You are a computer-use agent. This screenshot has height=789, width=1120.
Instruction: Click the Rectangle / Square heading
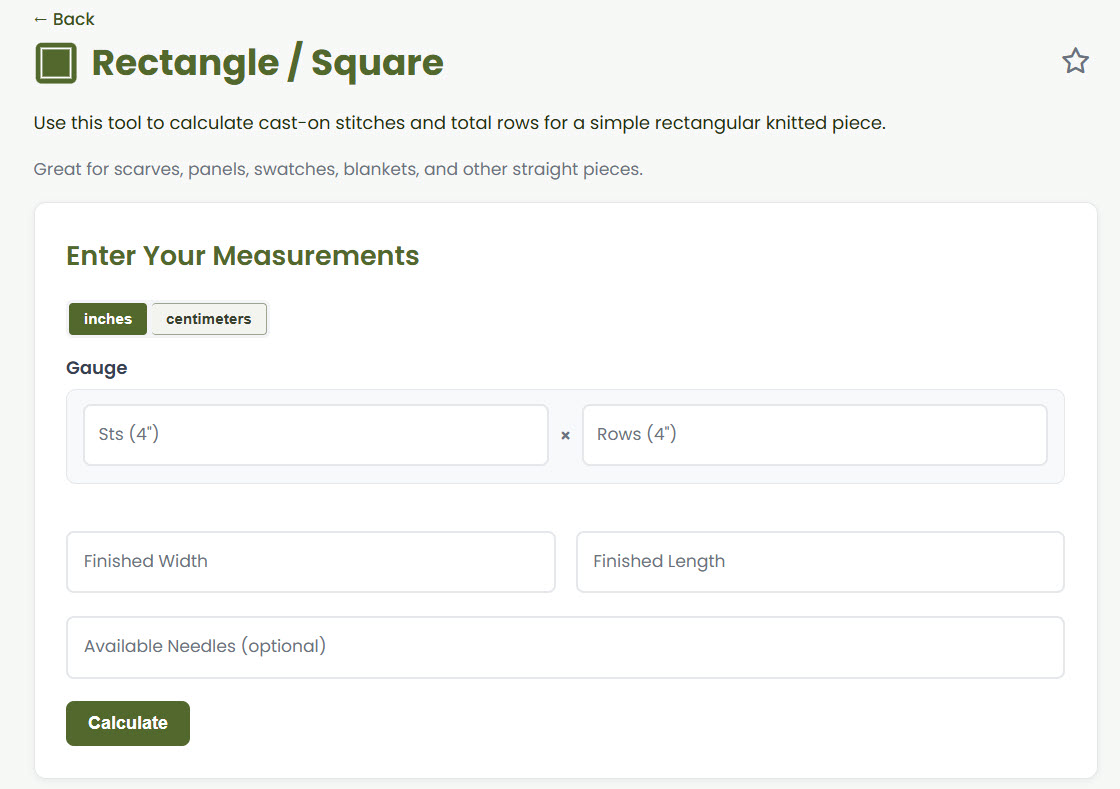(x=268, y=63)
